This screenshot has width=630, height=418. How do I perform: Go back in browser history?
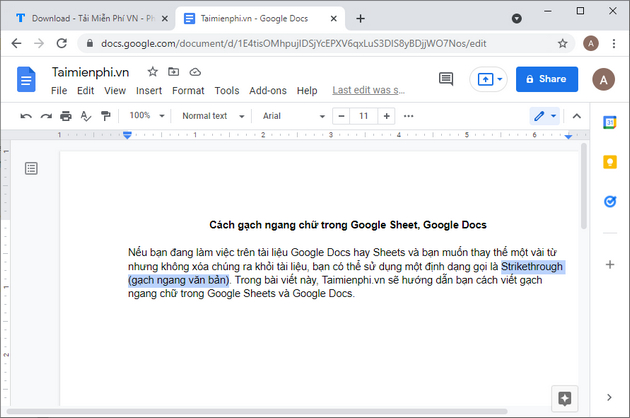tap(16, 43)
